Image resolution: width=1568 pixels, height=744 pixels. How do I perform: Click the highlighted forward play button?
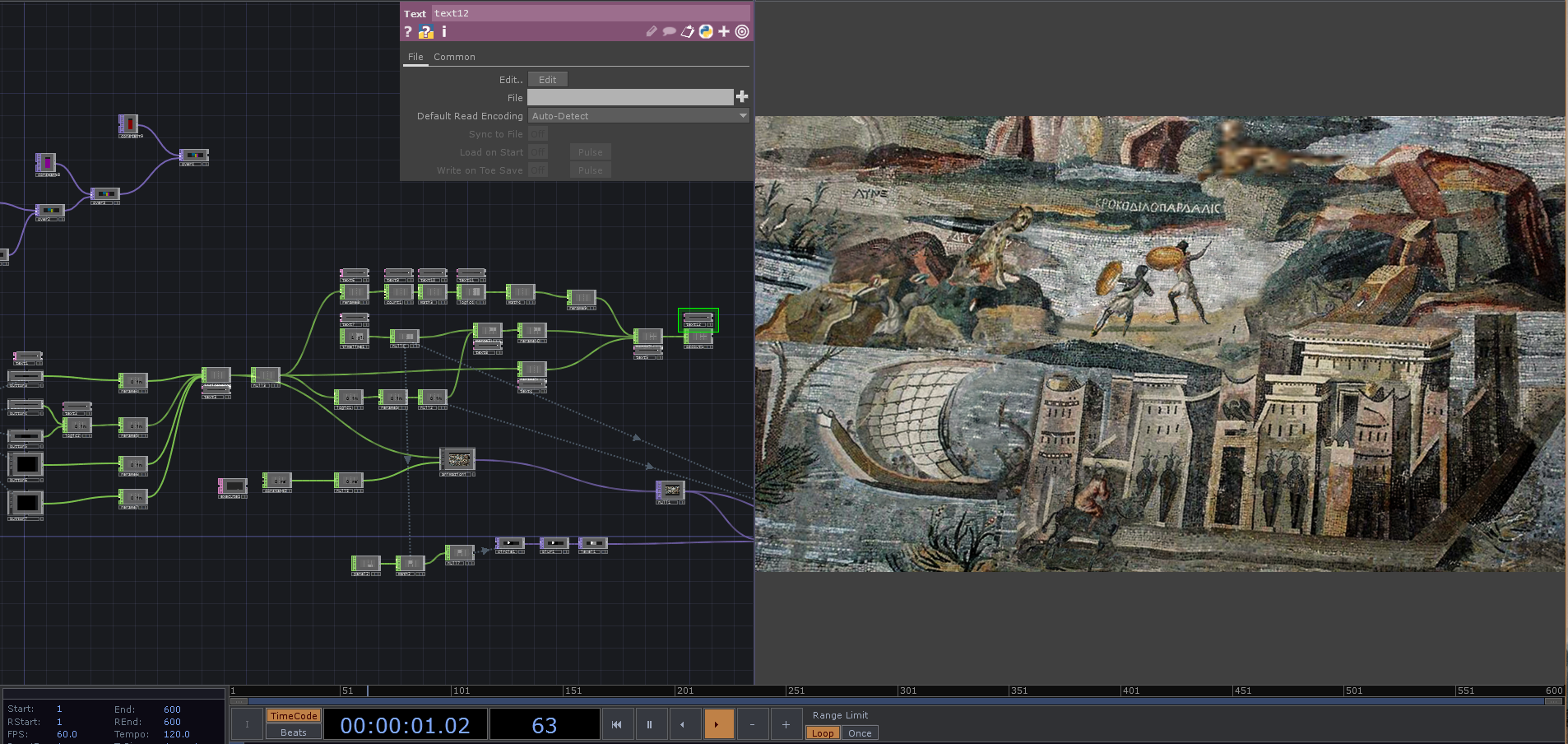tap(718, 724)
